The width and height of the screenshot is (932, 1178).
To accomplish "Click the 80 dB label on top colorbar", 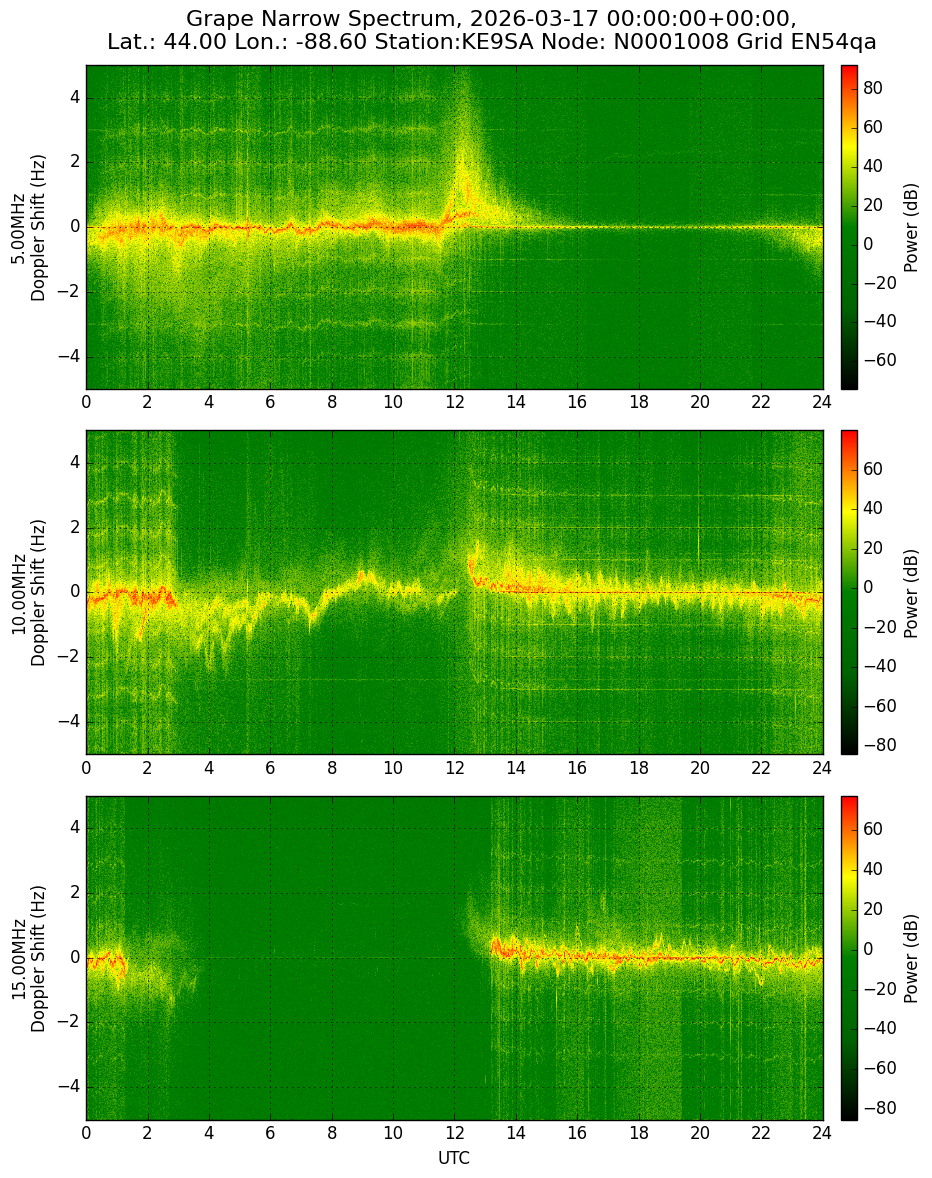I will [873, 88].
